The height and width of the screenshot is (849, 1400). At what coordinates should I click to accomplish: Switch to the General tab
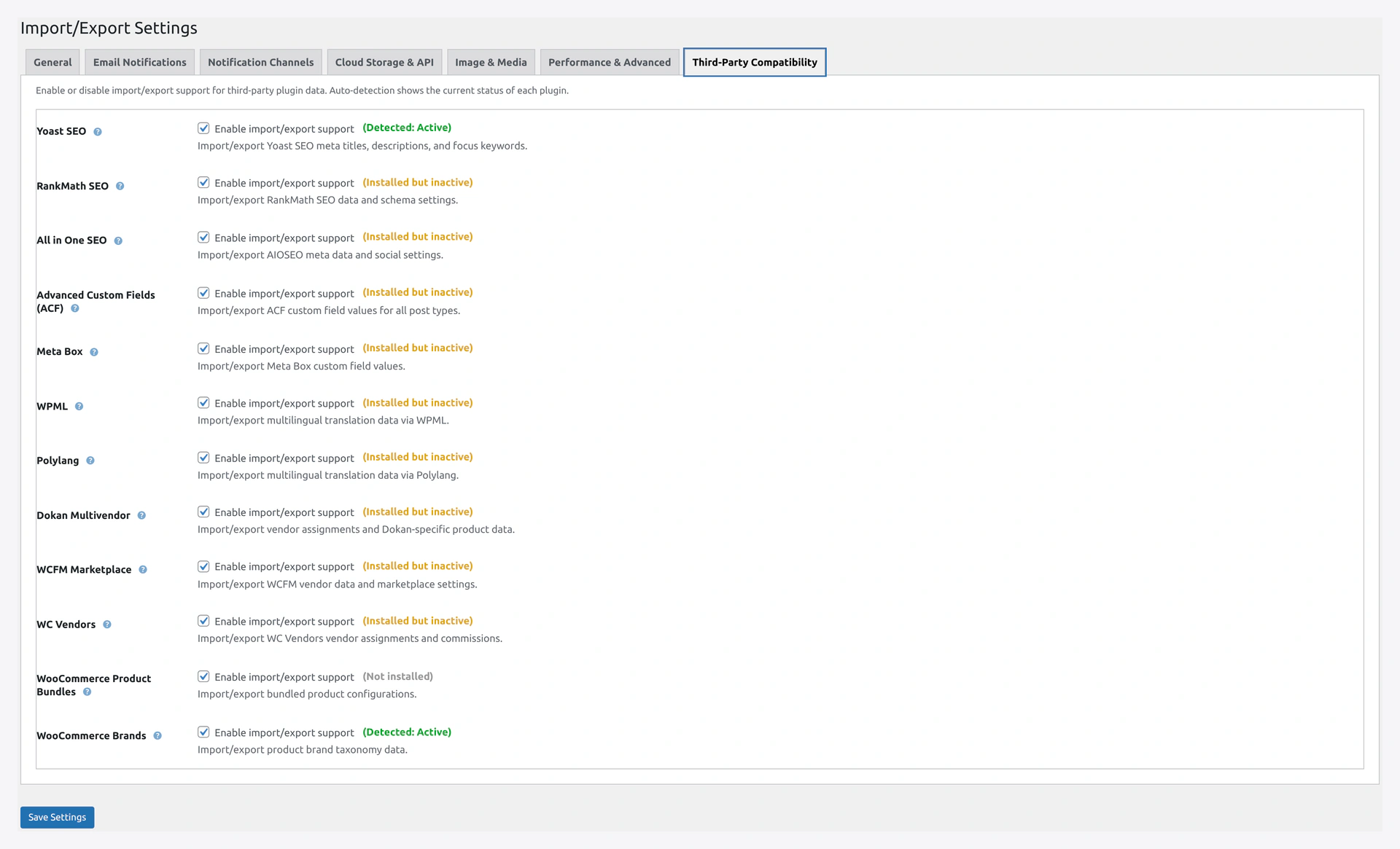[52, 62]
